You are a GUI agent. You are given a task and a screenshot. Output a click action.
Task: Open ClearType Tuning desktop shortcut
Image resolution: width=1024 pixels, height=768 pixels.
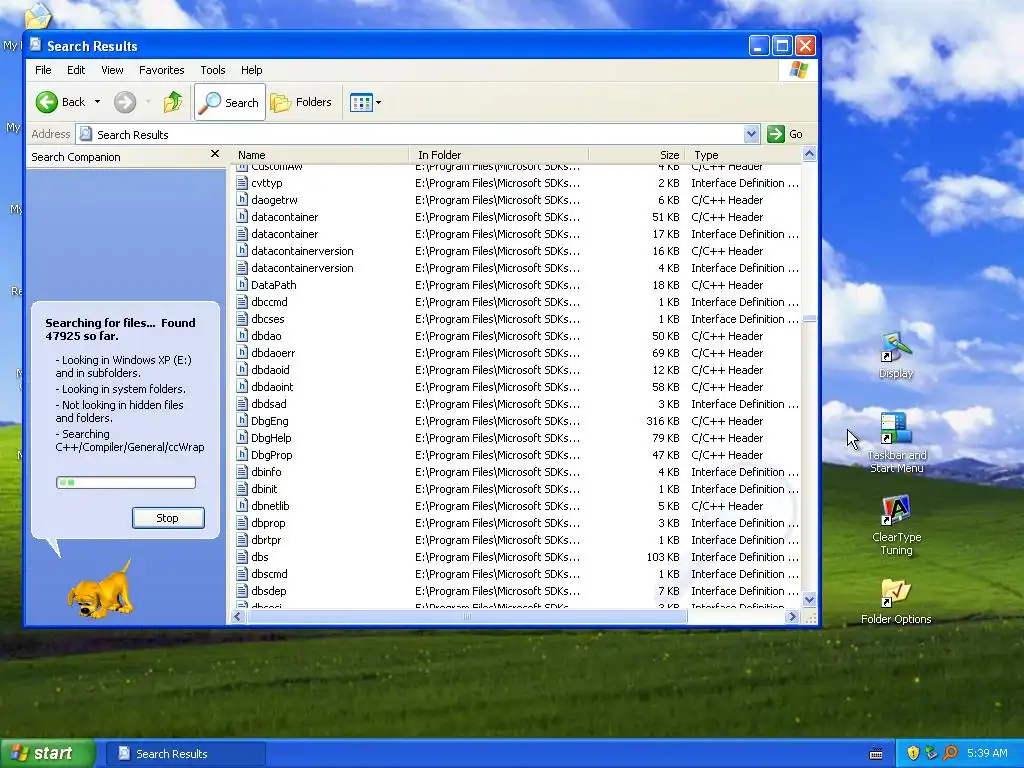tap(896, 526)
